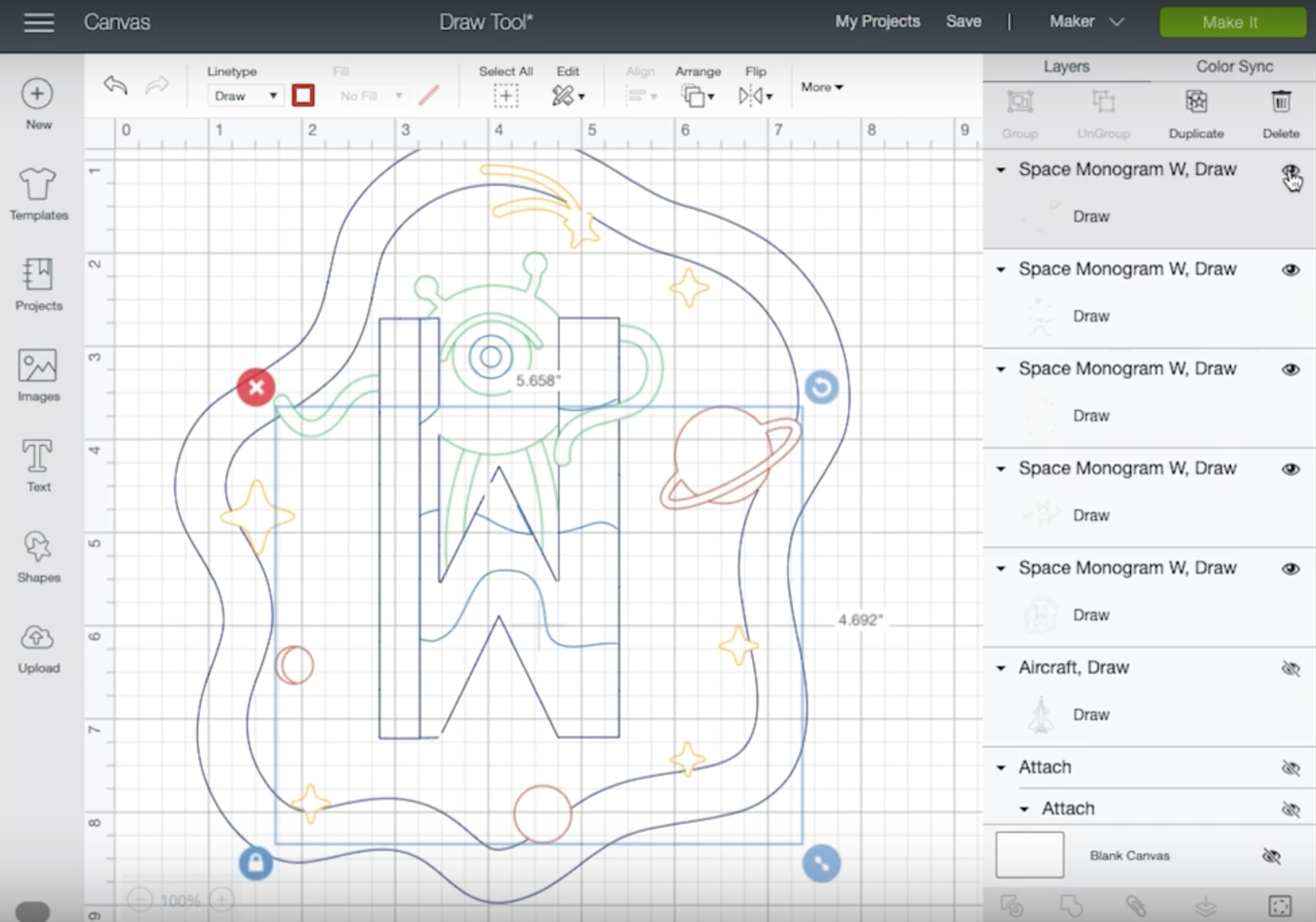Open the No Fill dropdown
Viewport: 1316px width, 922px height.
tap(371, 96)
